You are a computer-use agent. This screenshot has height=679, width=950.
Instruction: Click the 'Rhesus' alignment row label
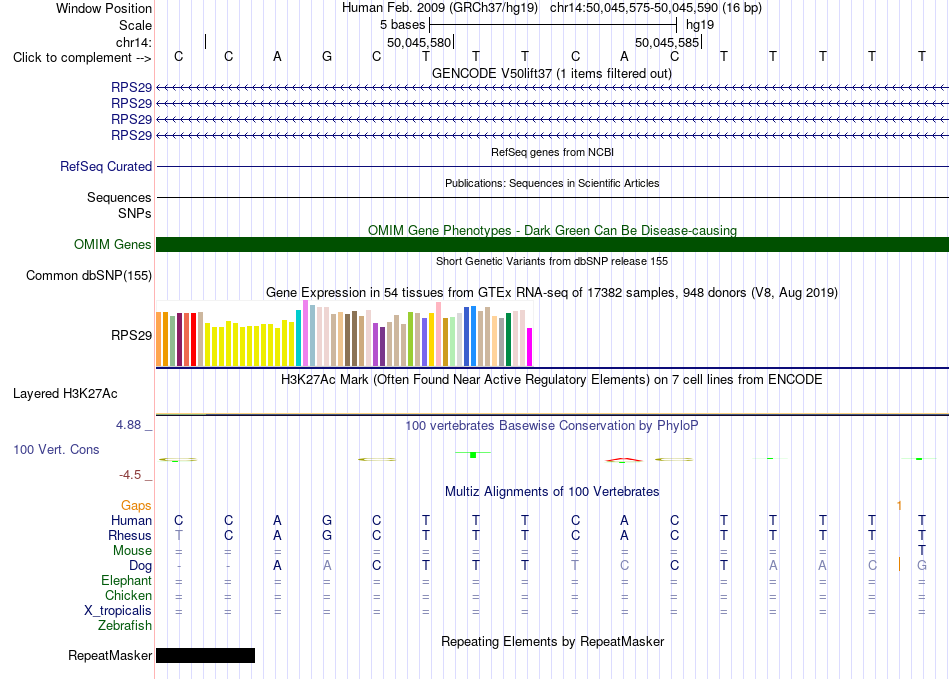pyautogui.click(x=130, y=535)
